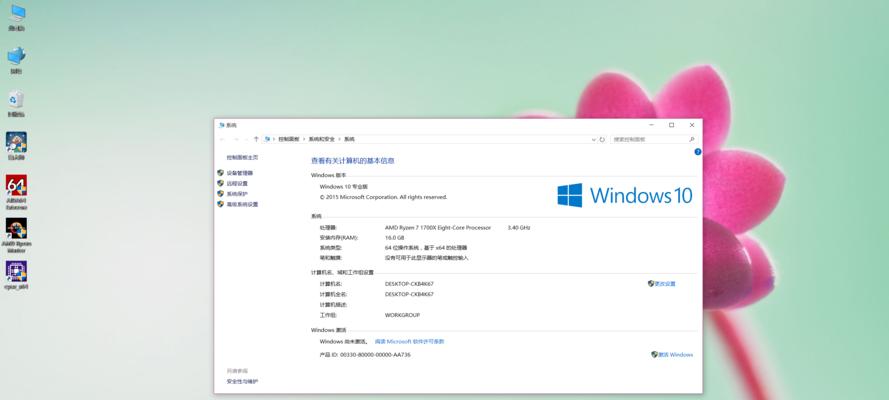Click the 系统 breadcrumb in address bar
Image resolution: width=889 pixels, height=400 pixels.
[x=349, y=139]
